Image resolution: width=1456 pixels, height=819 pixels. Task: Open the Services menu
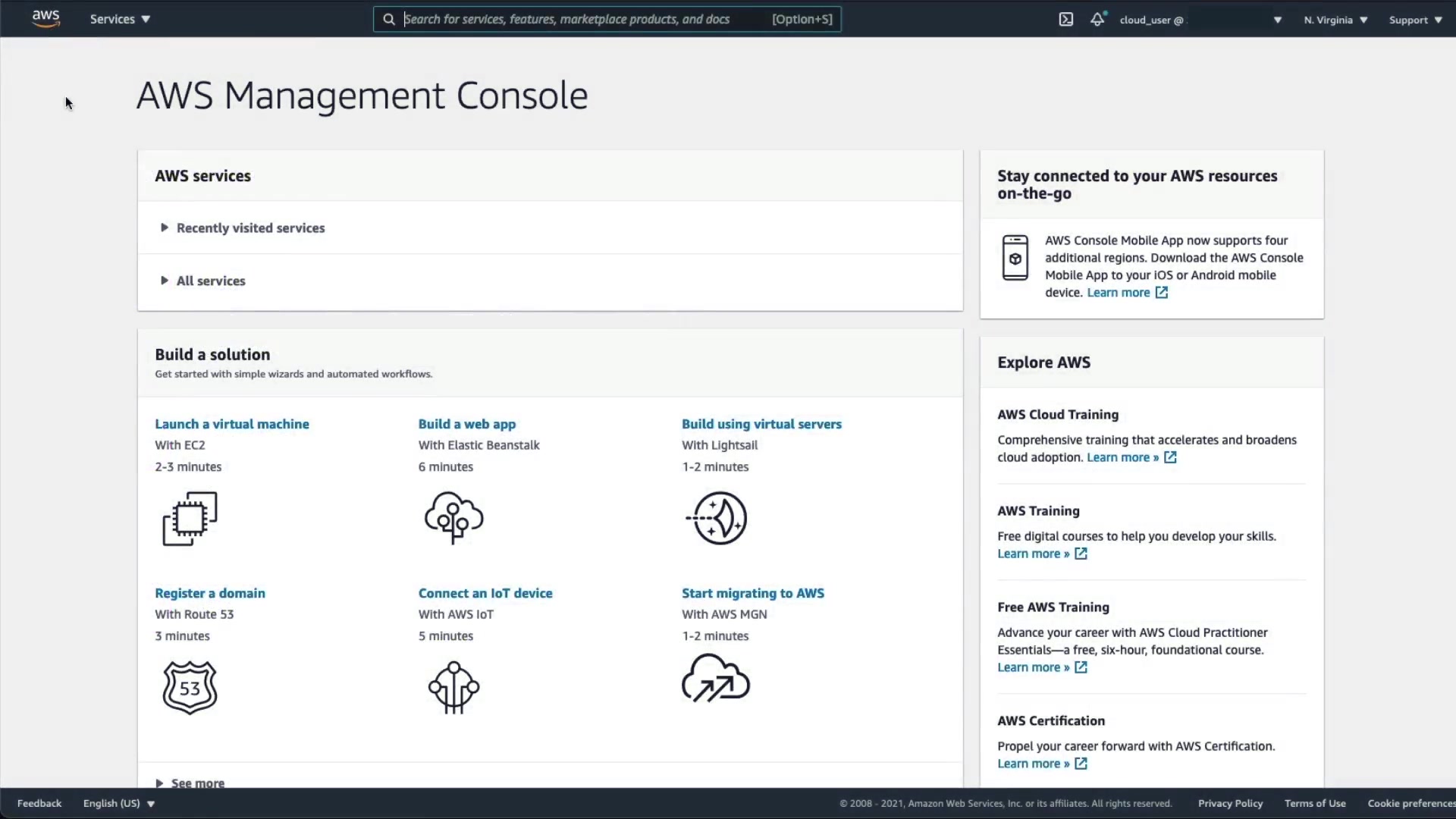pyautogui.click(x=120, y=19)
